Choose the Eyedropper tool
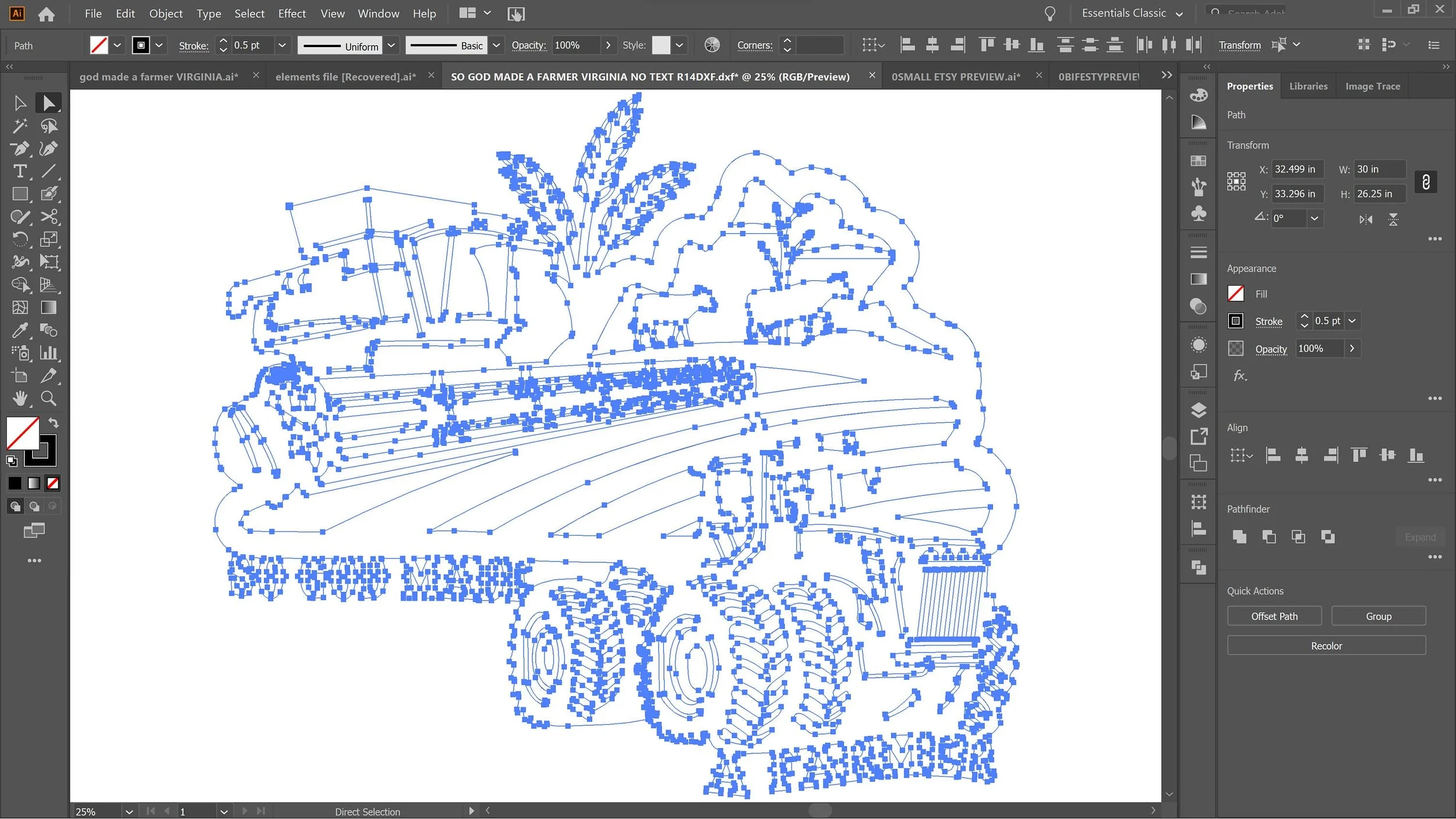Image resolution: width=1456 pixels, height=819 pixels. coord(20,331)
